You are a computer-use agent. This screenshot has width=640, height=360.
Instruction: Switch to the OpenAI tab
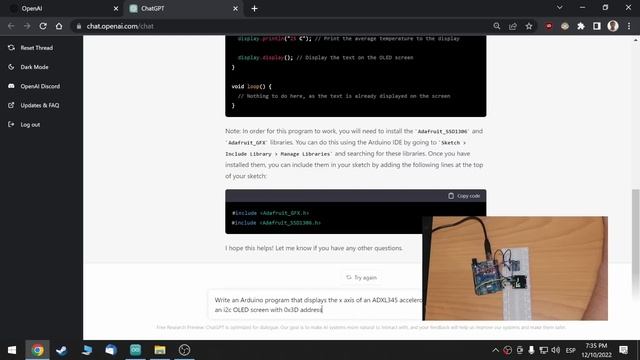pyautogui.click(x=61, y=9)
